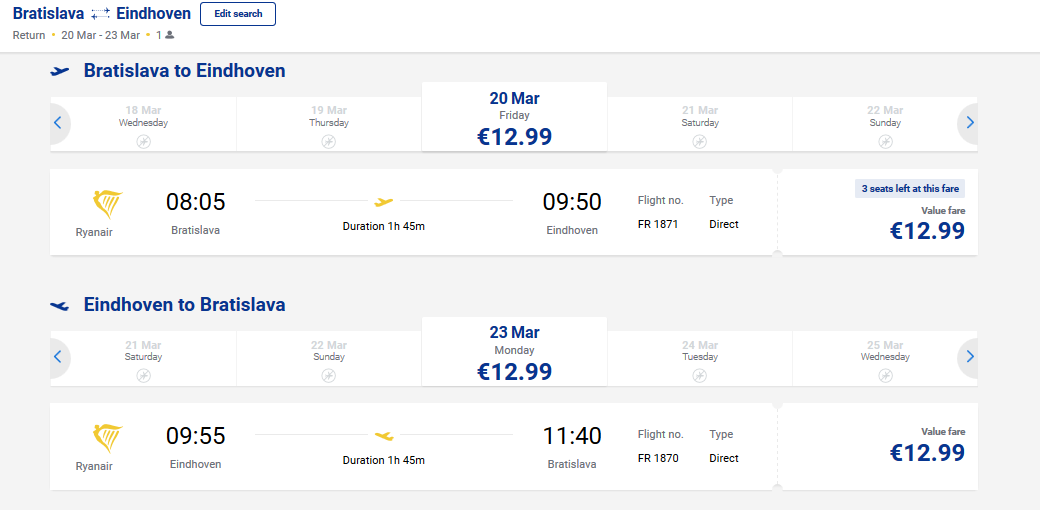Click the round-trip arrows between Bratislava and Eindhoven
The image size is (1040, 510).
pyautogui.click(x=100, y=14)
